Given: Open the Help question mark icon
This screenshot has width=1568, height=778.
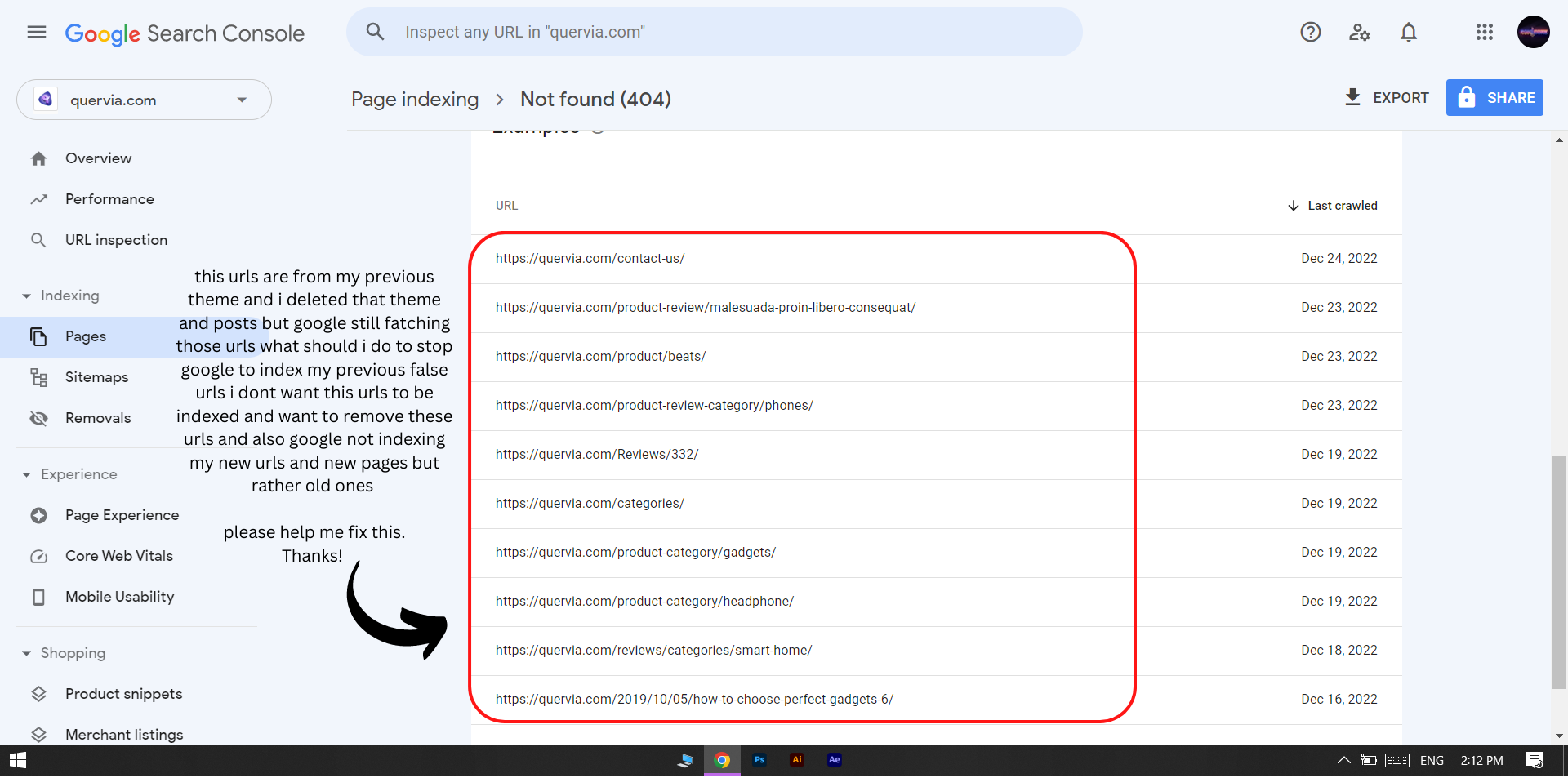Looking at the screenshot, I should click(1311, 32).
